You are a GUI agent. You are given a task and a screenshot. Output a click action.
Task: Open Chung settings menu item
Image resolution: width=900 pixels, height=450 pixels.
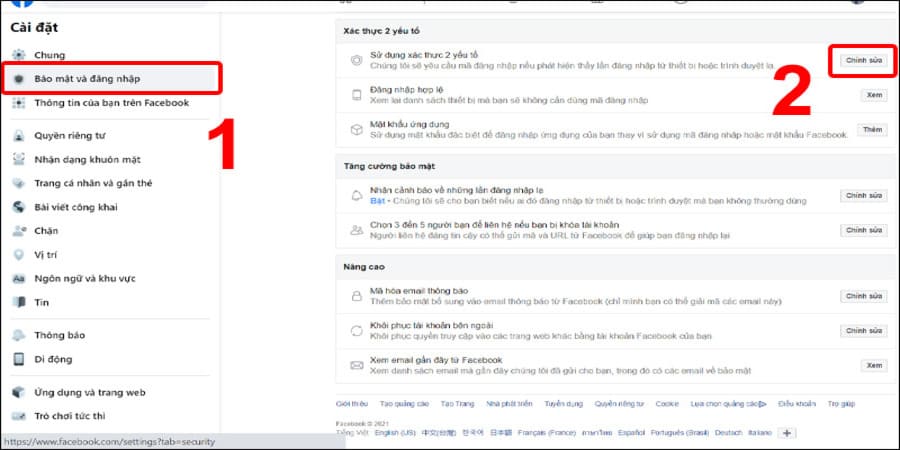pos(49,55)
